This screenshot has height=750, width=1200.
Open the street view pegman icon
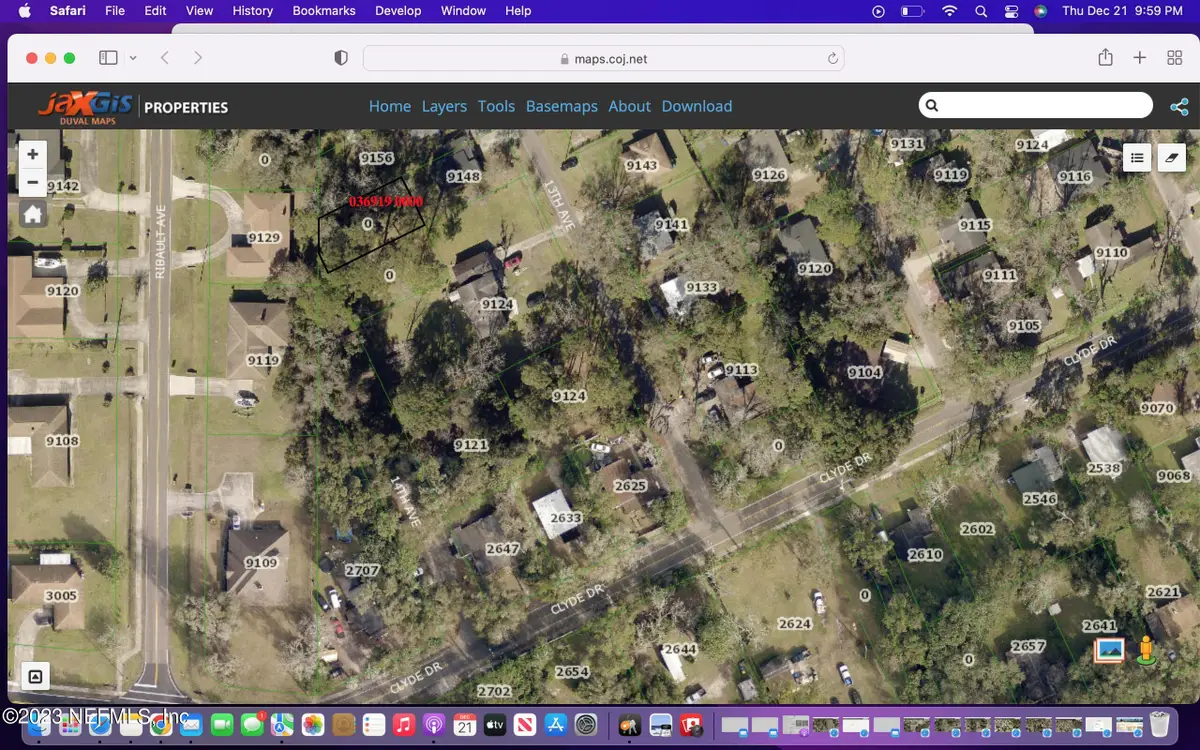pos(1146,650)
